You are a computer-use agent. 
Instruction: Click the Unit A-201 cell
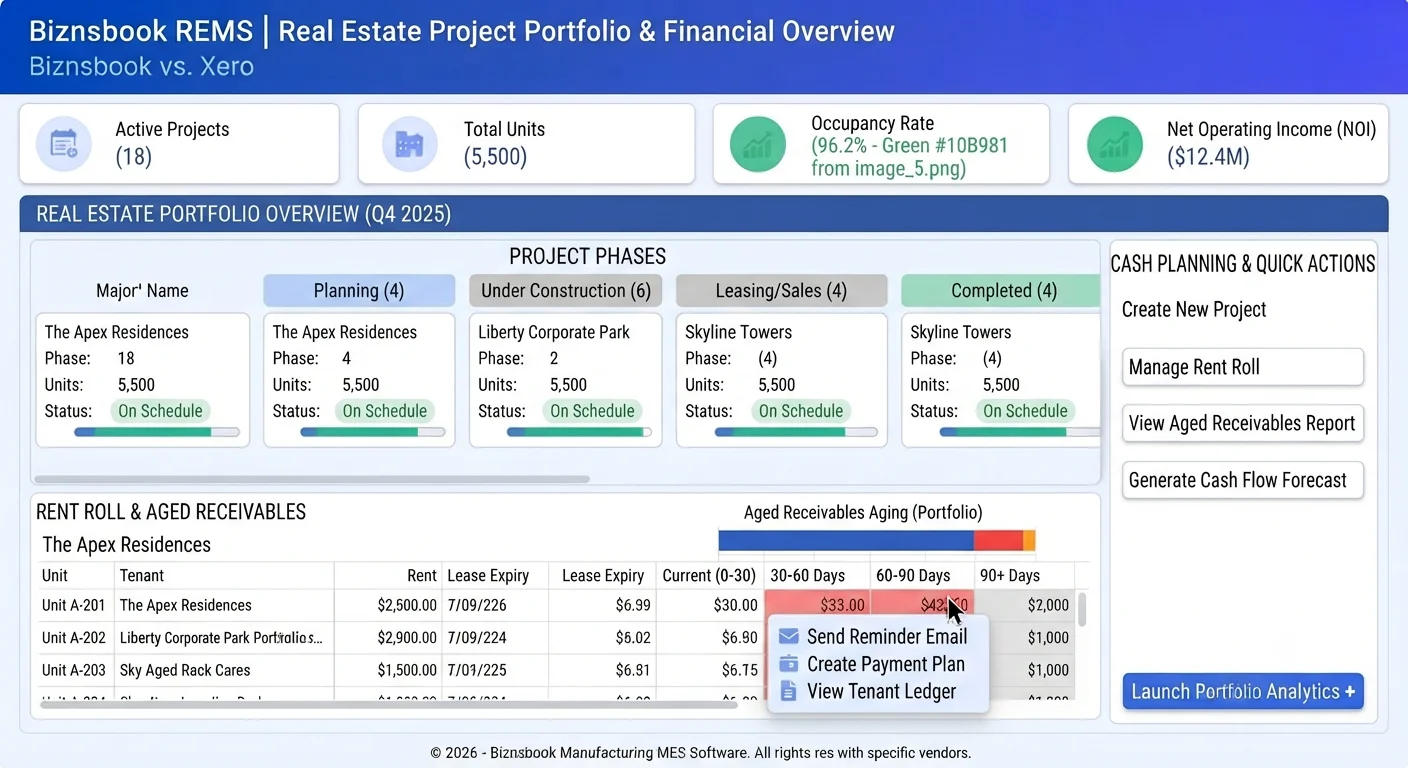point(75,605)
